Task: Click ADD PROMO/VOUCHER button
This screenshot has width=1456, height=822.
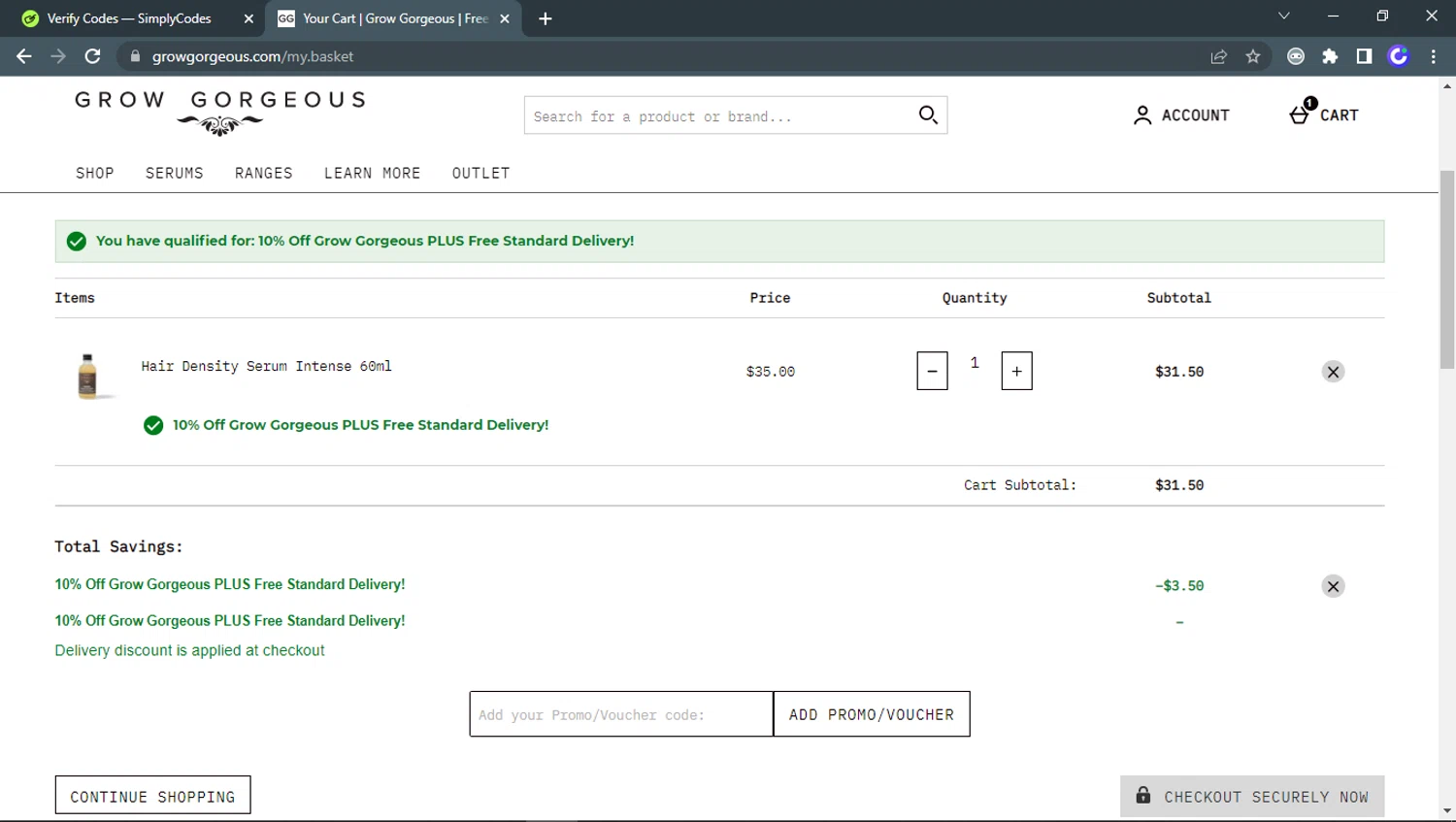Action: (x=872, y=714)
